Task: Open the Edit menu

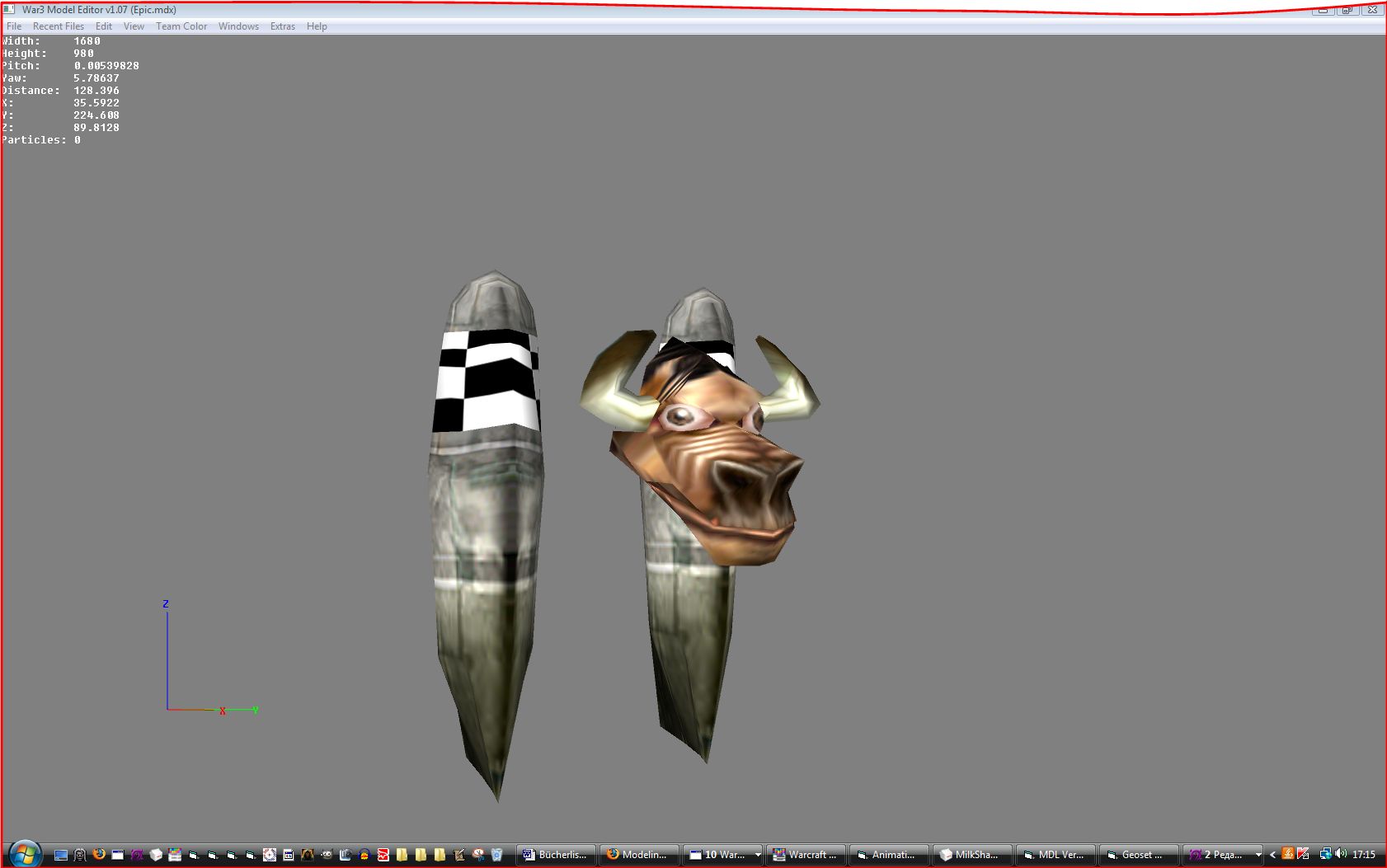Action: click(104, 26)
